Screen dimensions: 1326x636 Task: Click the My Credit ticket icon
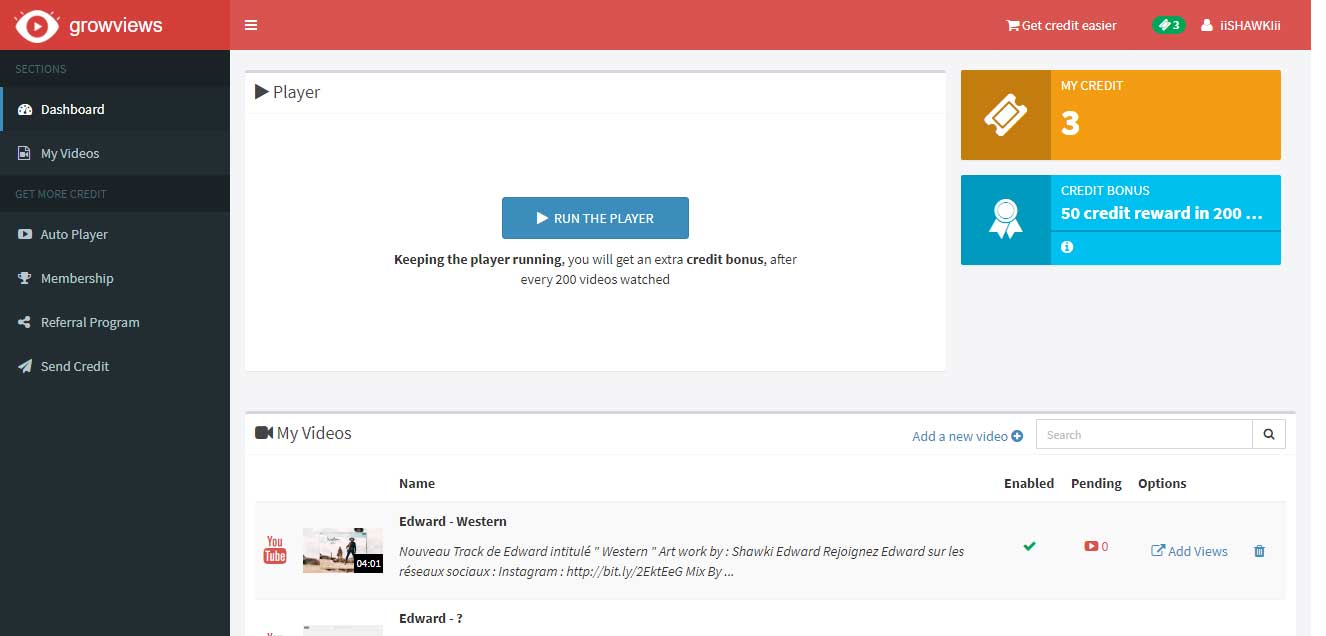(x=1006, y=115)
